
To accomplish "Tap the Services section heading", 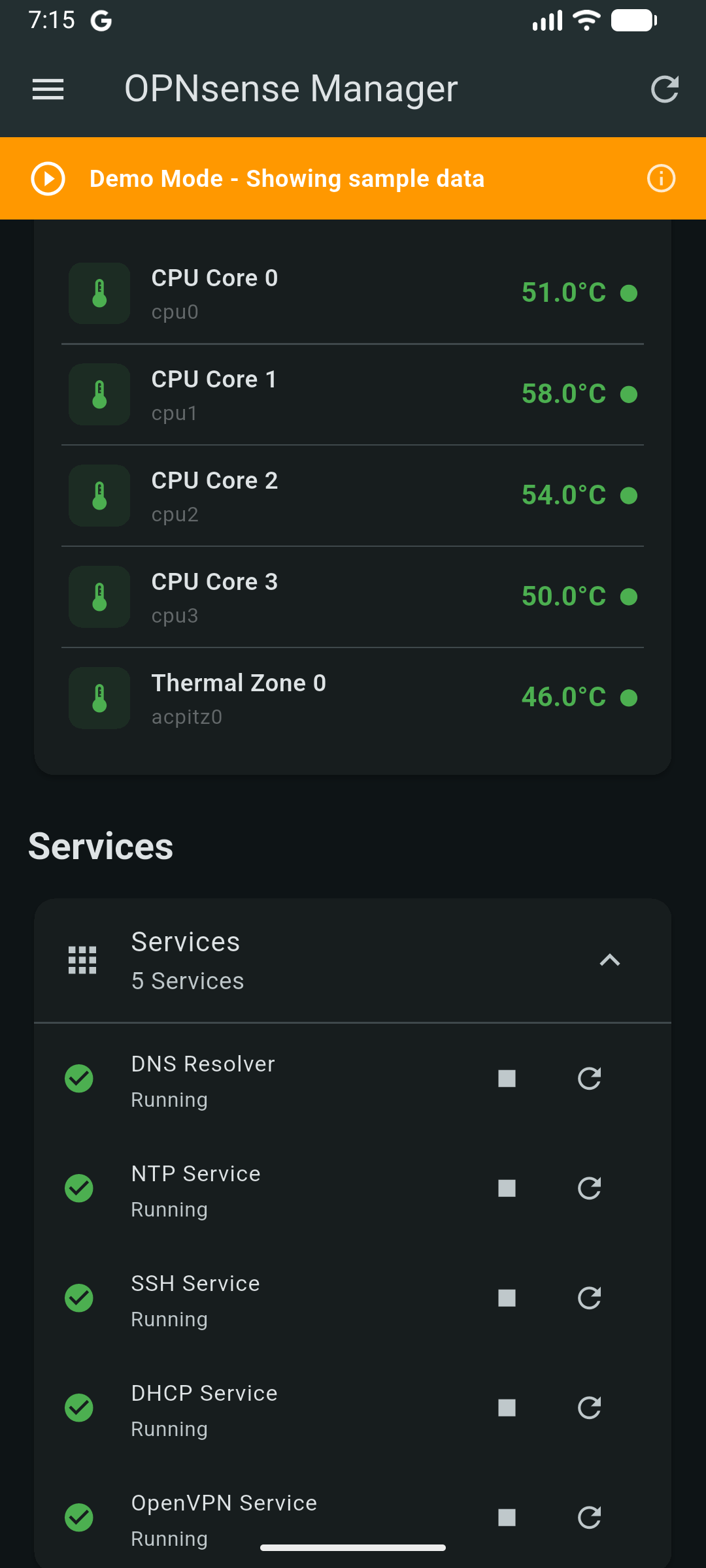I will pyautogui.click(x=101, y=847).
